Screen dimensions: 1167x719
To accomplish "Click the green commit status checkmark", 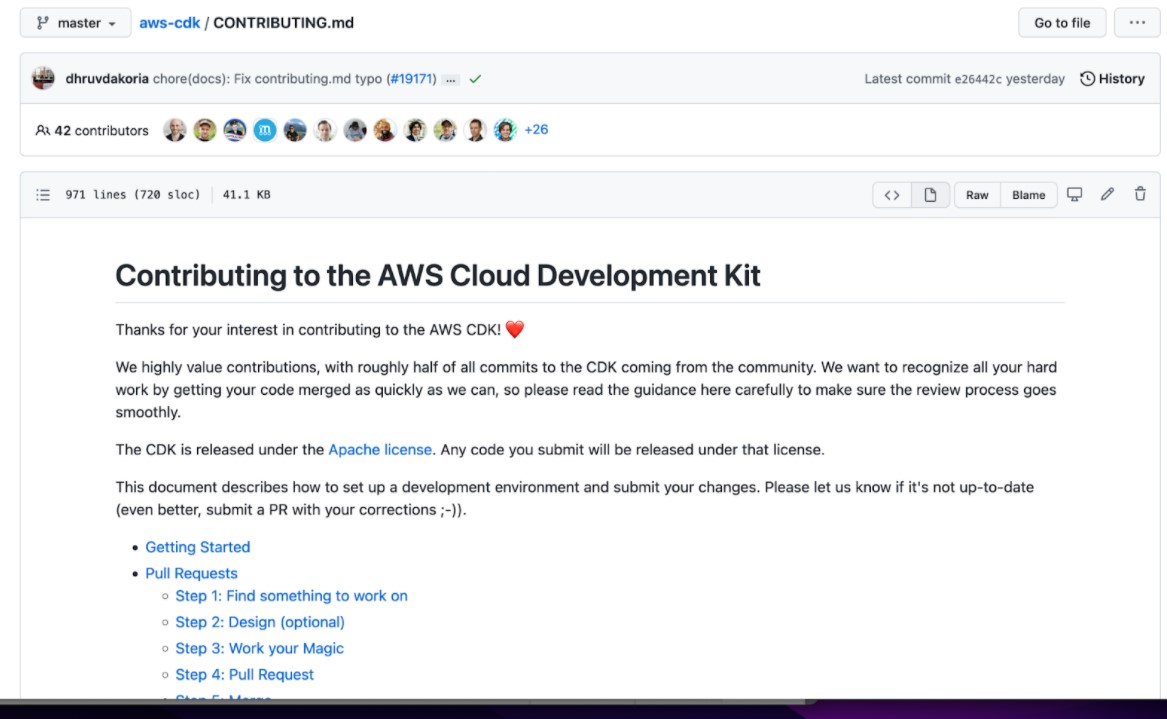I will click(x=475, y=79).
